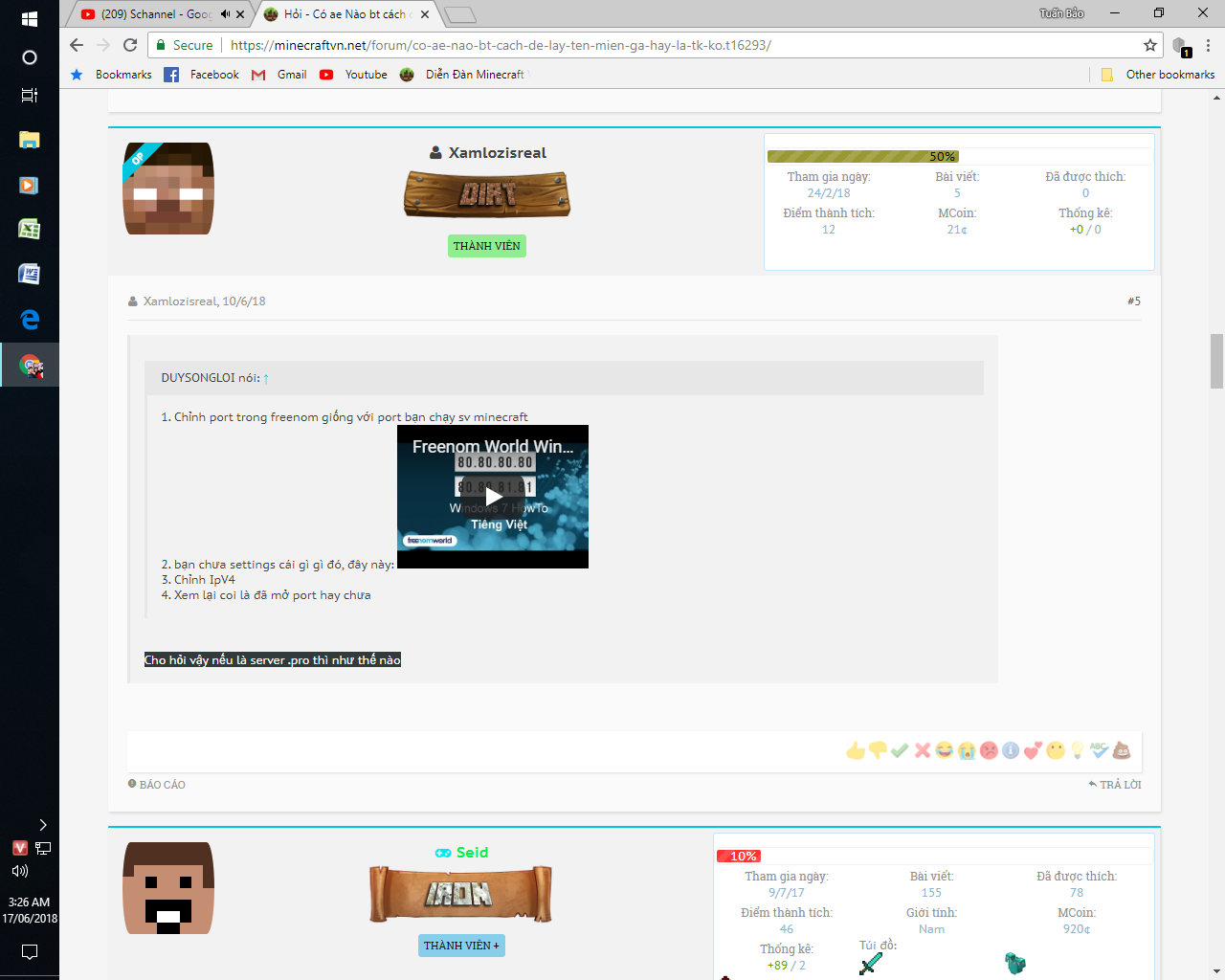Screen dimensions: 1225x980
Task: Open the Windows Start menu
Action: point(30,18)
